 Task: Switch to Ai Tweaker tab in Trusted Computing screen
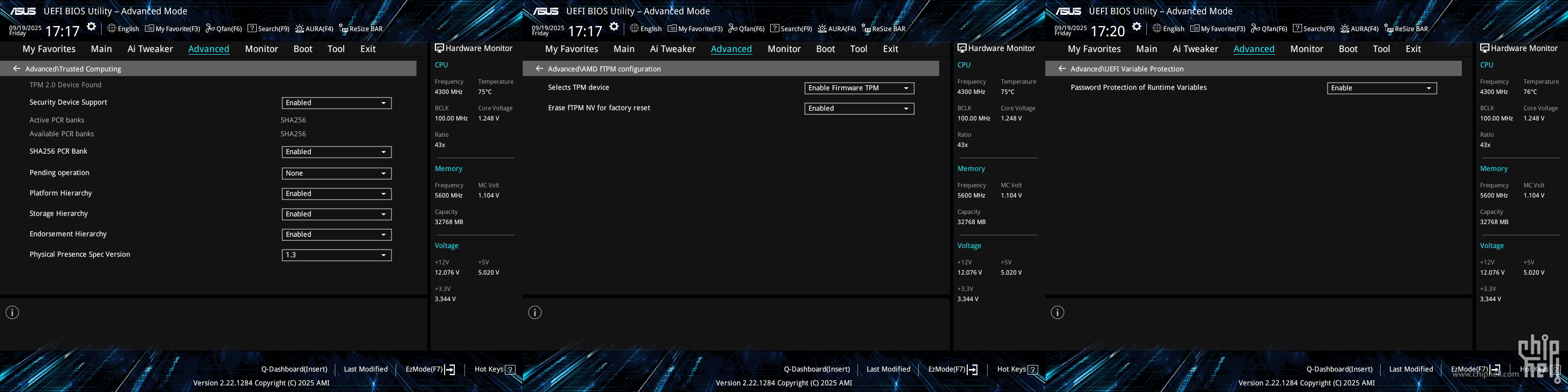150,48
